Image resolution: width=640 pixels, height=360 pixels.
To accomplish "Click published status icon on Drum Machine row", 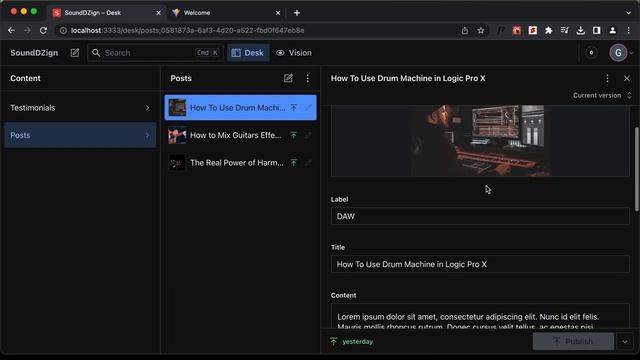I will coord(293,108).
